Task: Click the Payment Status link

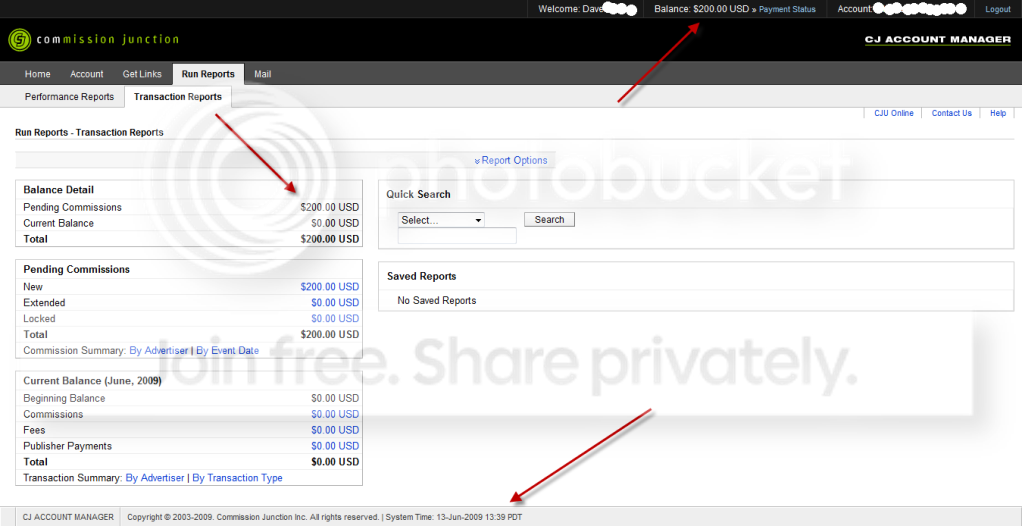Action: [787, 9]
